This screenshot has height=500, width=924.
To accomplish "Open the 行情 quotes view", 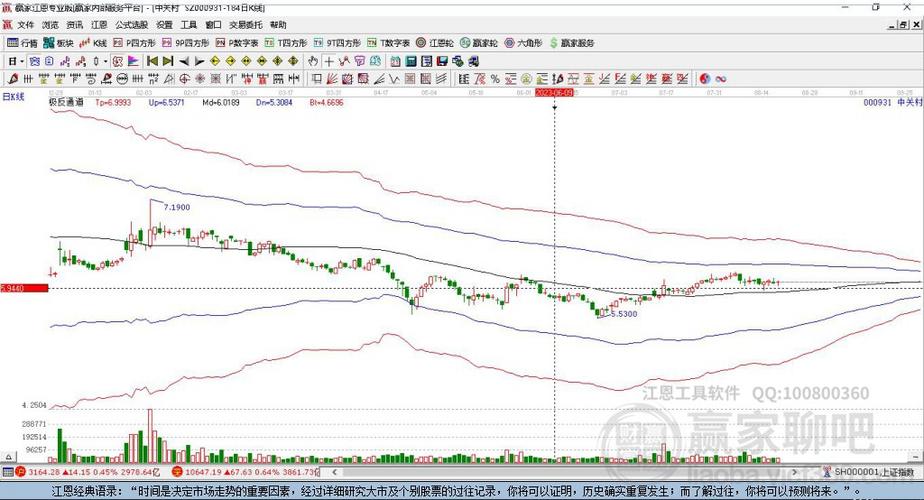I will click(x=22, y=43).
